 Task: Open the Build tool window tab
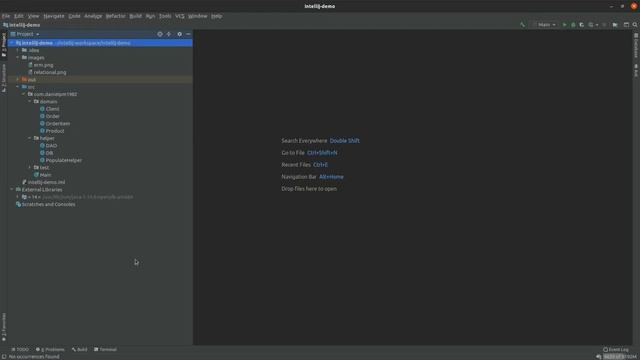click(x=80, y=350)
